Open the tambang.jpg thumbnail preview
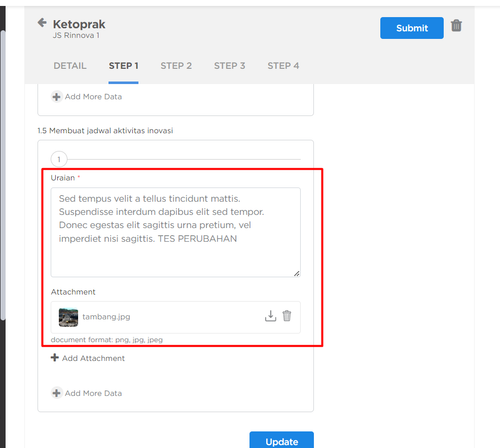This screenshot has height=448, width=500. point(68,317)
